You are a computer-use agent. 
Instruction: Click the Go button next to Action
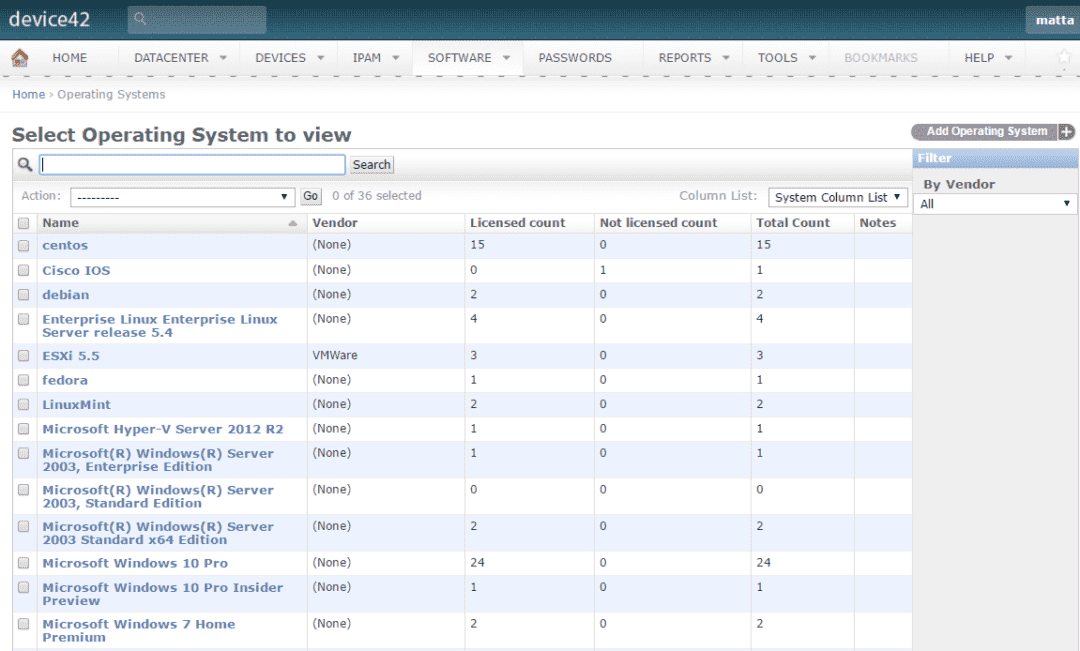(x=311, y=197)
